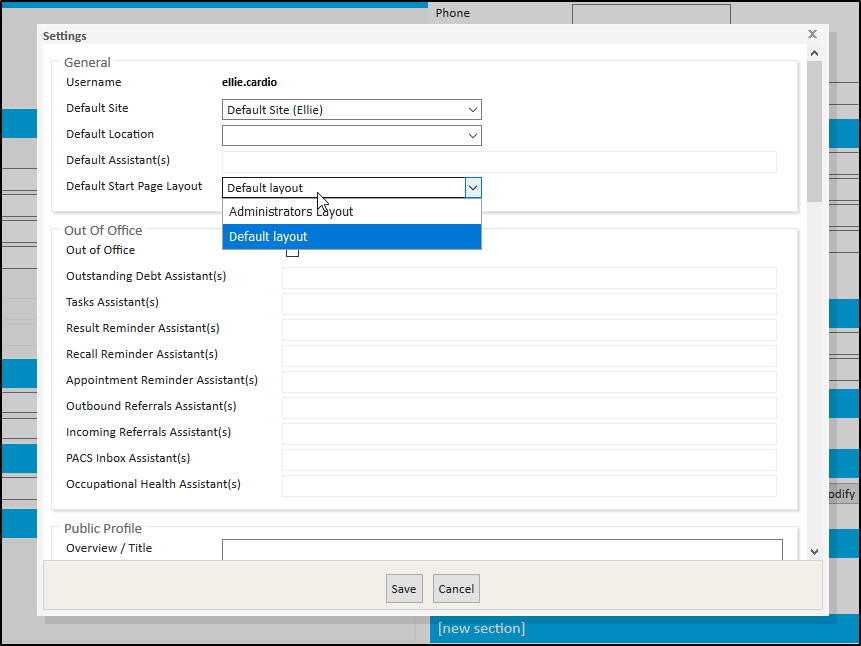Screen dimensions: 861x646
Task: Expand the Default Location dropdown
Action: click(351, 136)
